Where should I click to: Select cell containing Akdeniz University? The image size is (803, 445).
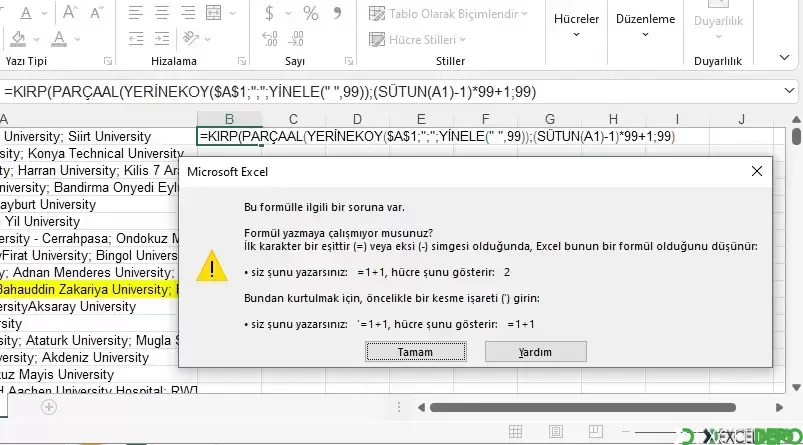pyautogui.click(x=89, y=357)
